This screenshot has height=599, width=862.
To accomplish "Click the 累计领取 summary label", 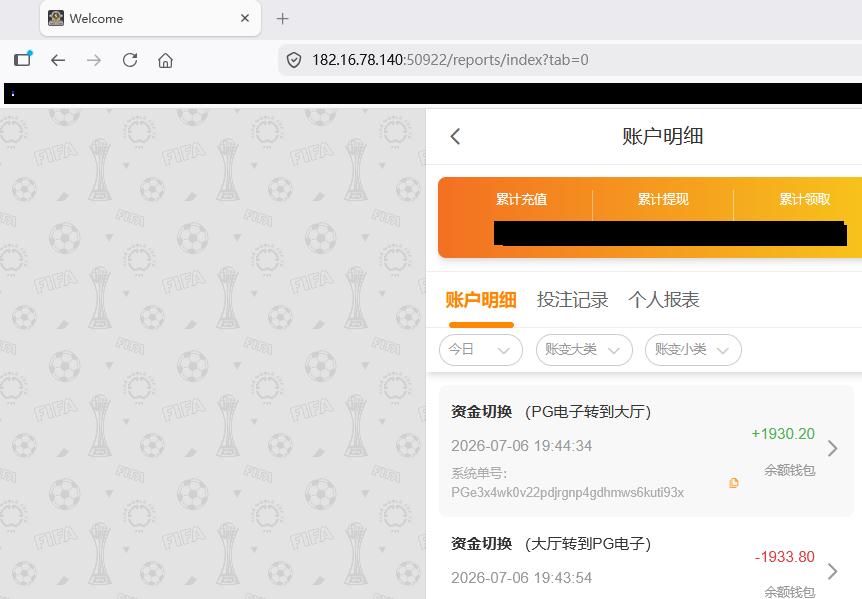I will tap(804, 199).
